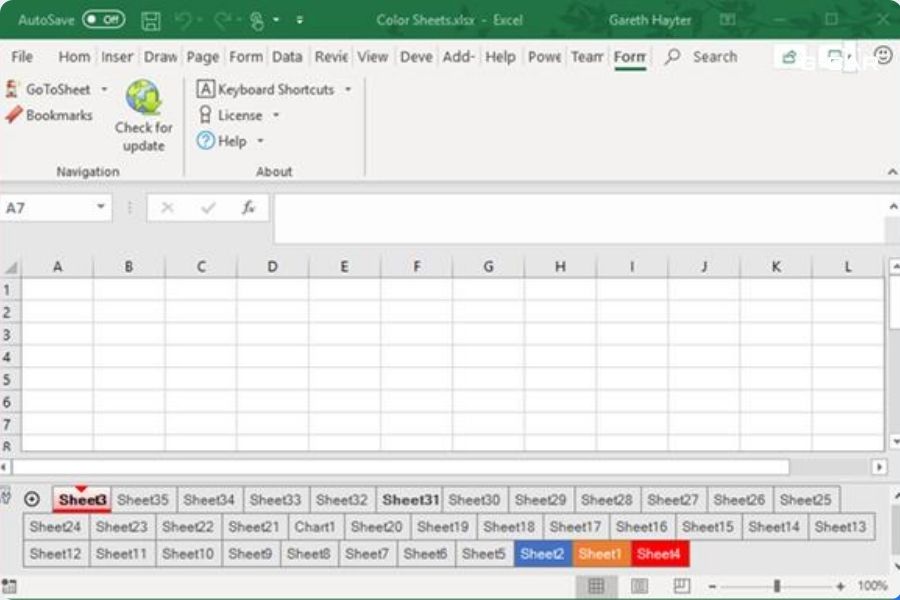This screenshot has width=900, height=600.
Task: Expand the Help dropdown arrow in About group
Action: tap(261, 141)
